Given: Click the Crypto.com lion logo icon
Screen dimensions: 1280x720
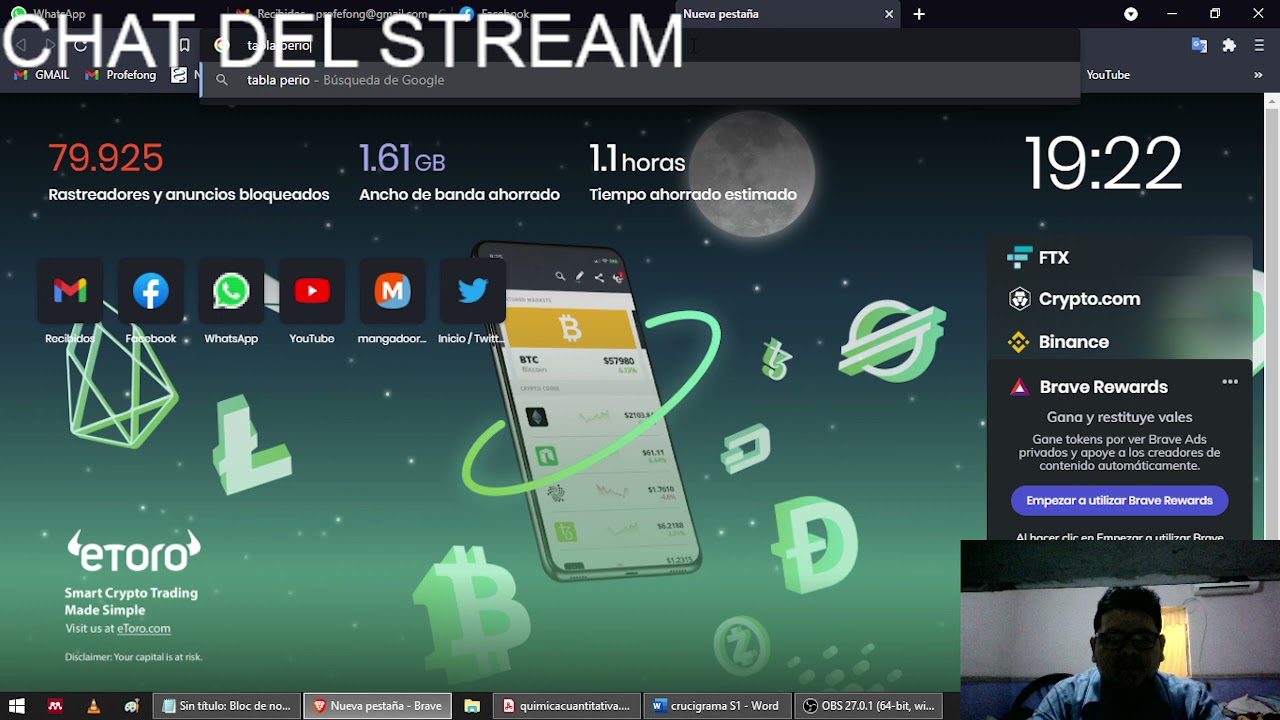Looking at the screenshot, I should 1019,299.
